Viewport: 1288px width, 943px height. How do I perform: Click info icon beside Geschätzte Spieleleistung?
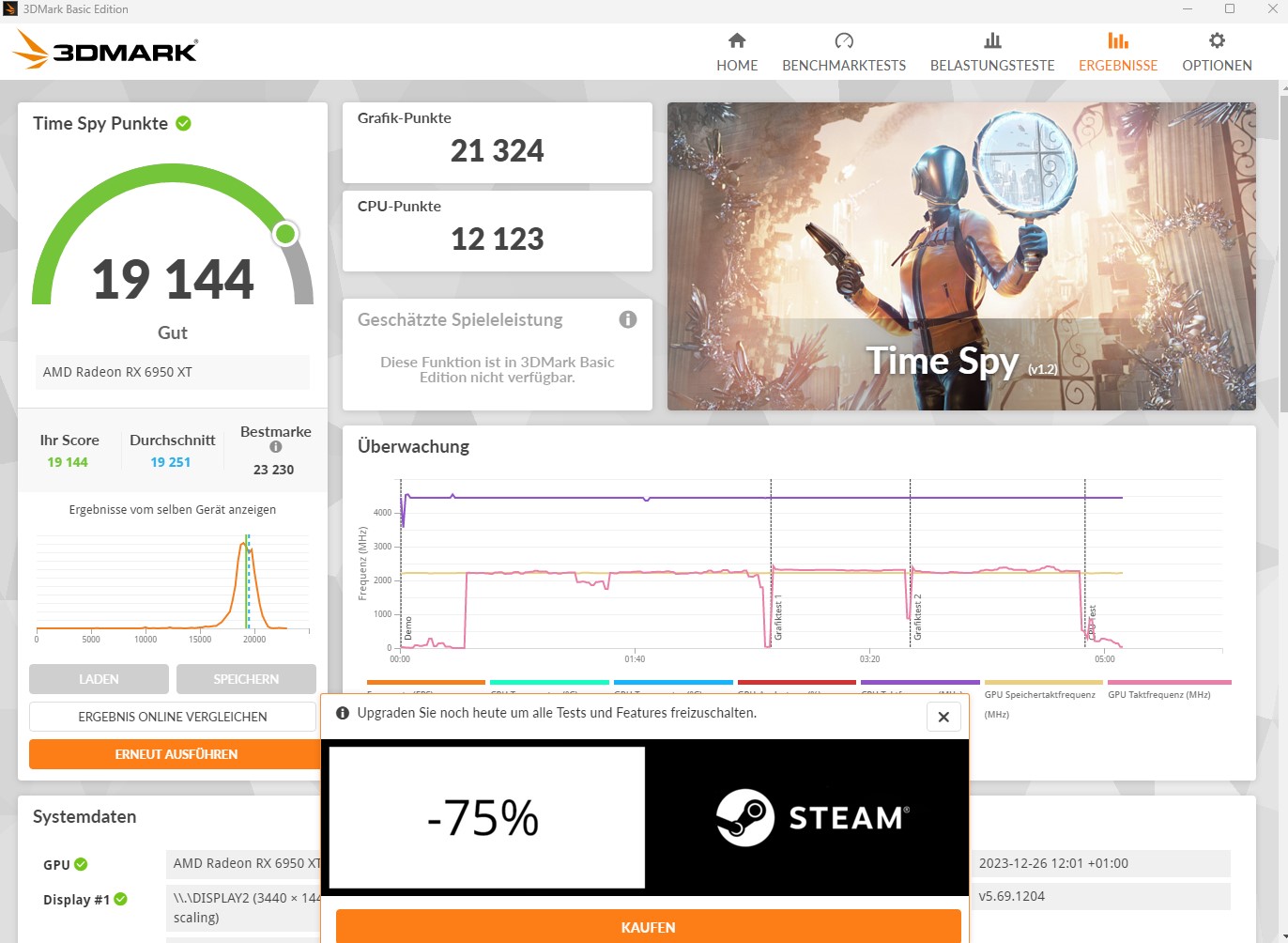click(x=628, y=319)
